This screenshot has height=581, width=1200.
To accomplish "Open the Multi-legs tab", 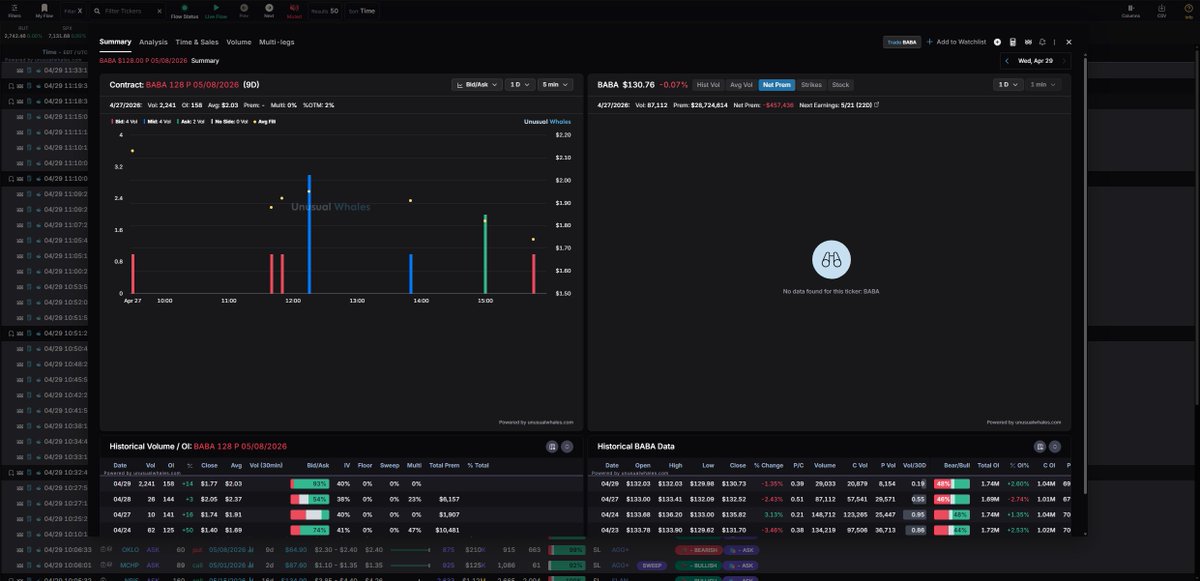I will click(x=276, y=42).
